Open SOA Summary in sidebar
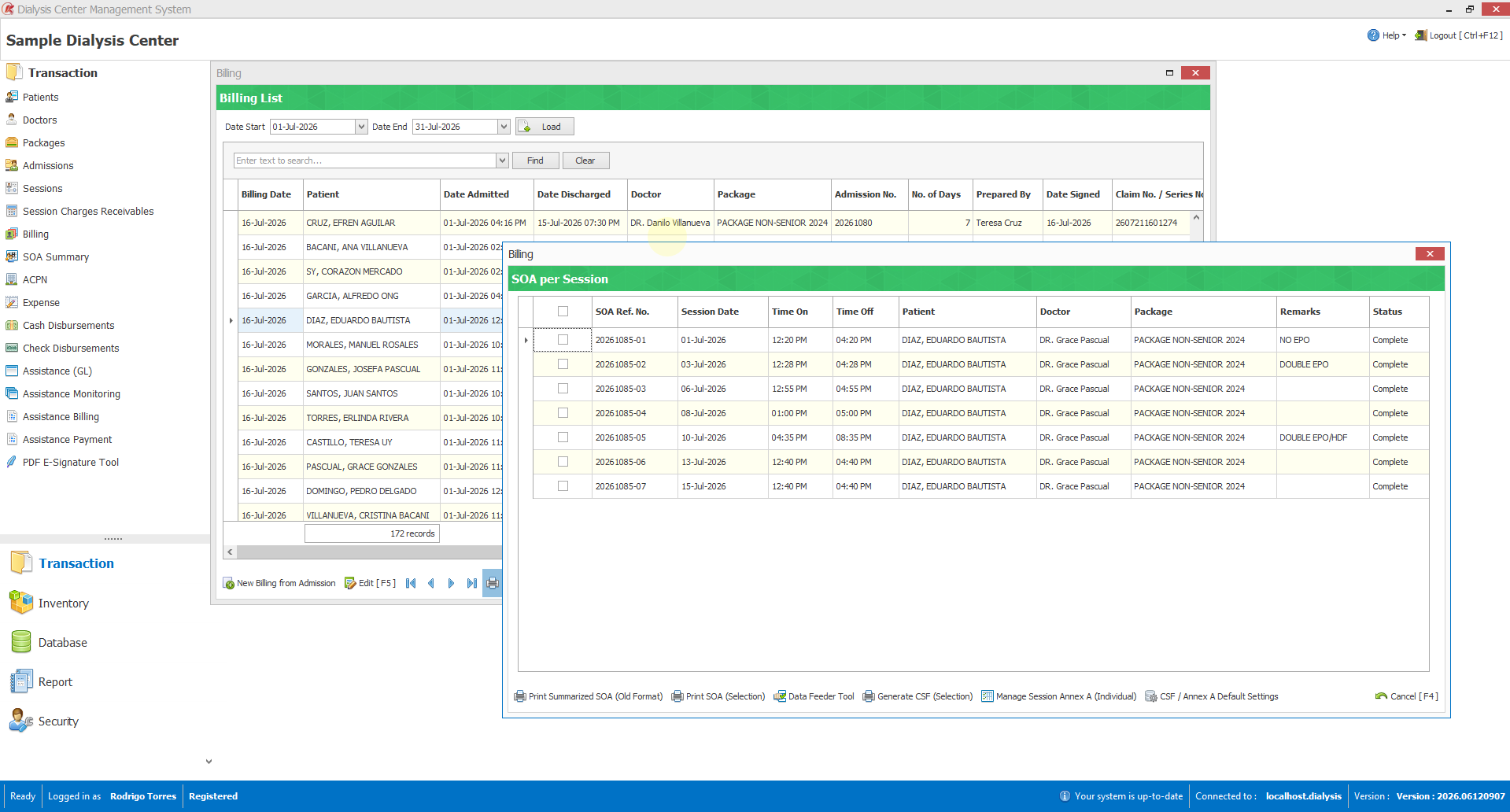 click(x=55, y=257)
